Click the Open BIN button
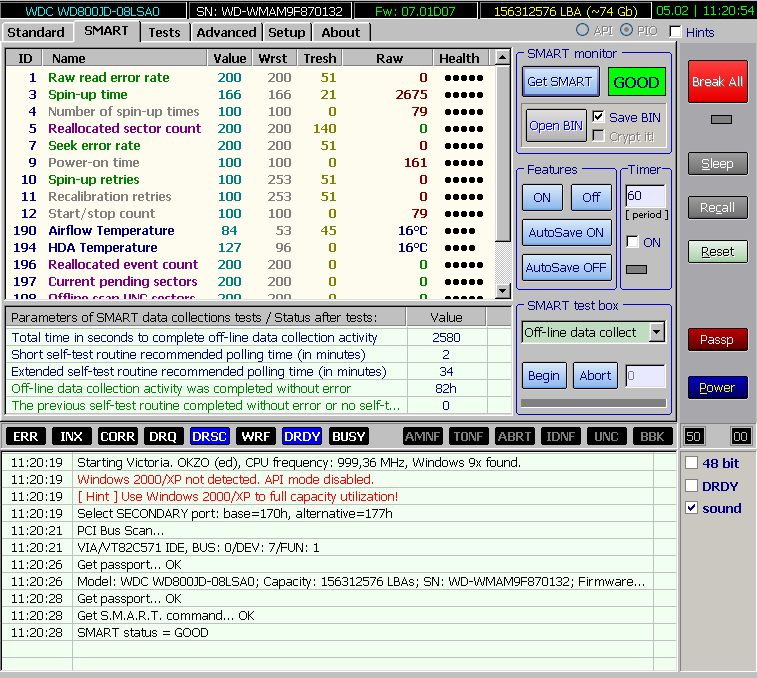 (x=556, y=126)
